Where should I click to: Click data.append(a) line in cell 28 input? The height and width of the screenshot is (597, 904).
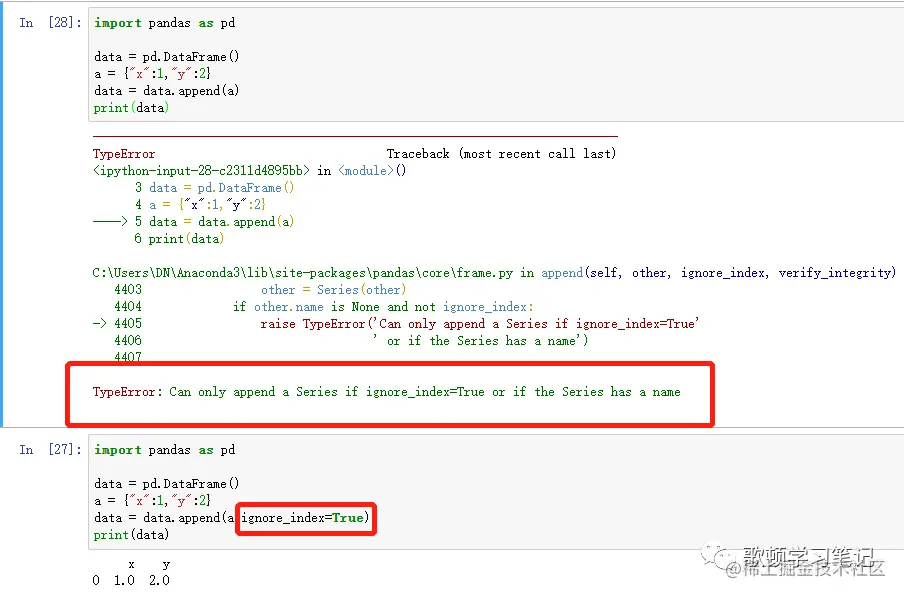click(167, 90)
